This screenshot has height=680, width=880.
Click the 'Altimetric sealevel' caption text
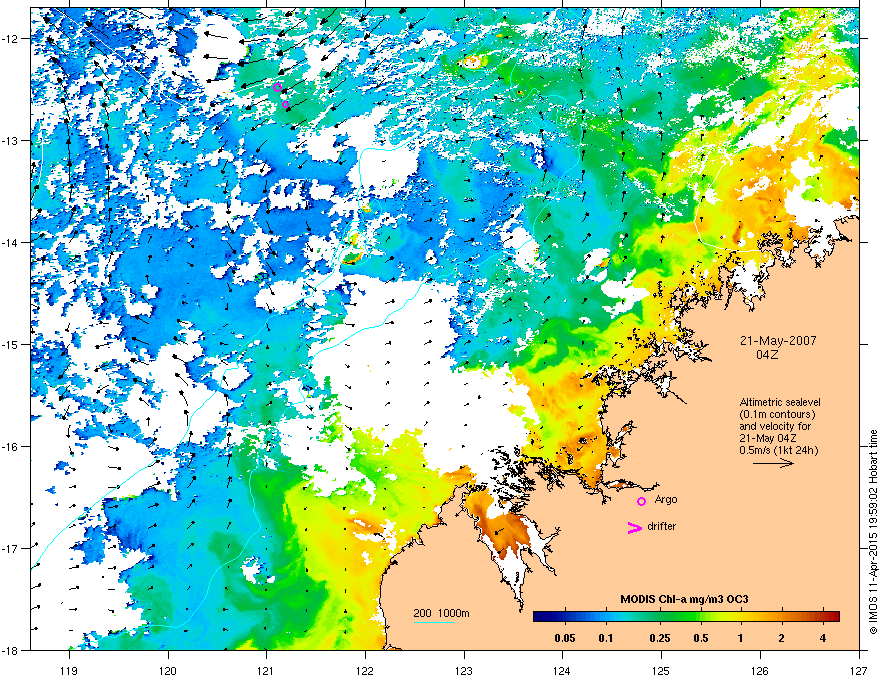click(x=780, y=402)
